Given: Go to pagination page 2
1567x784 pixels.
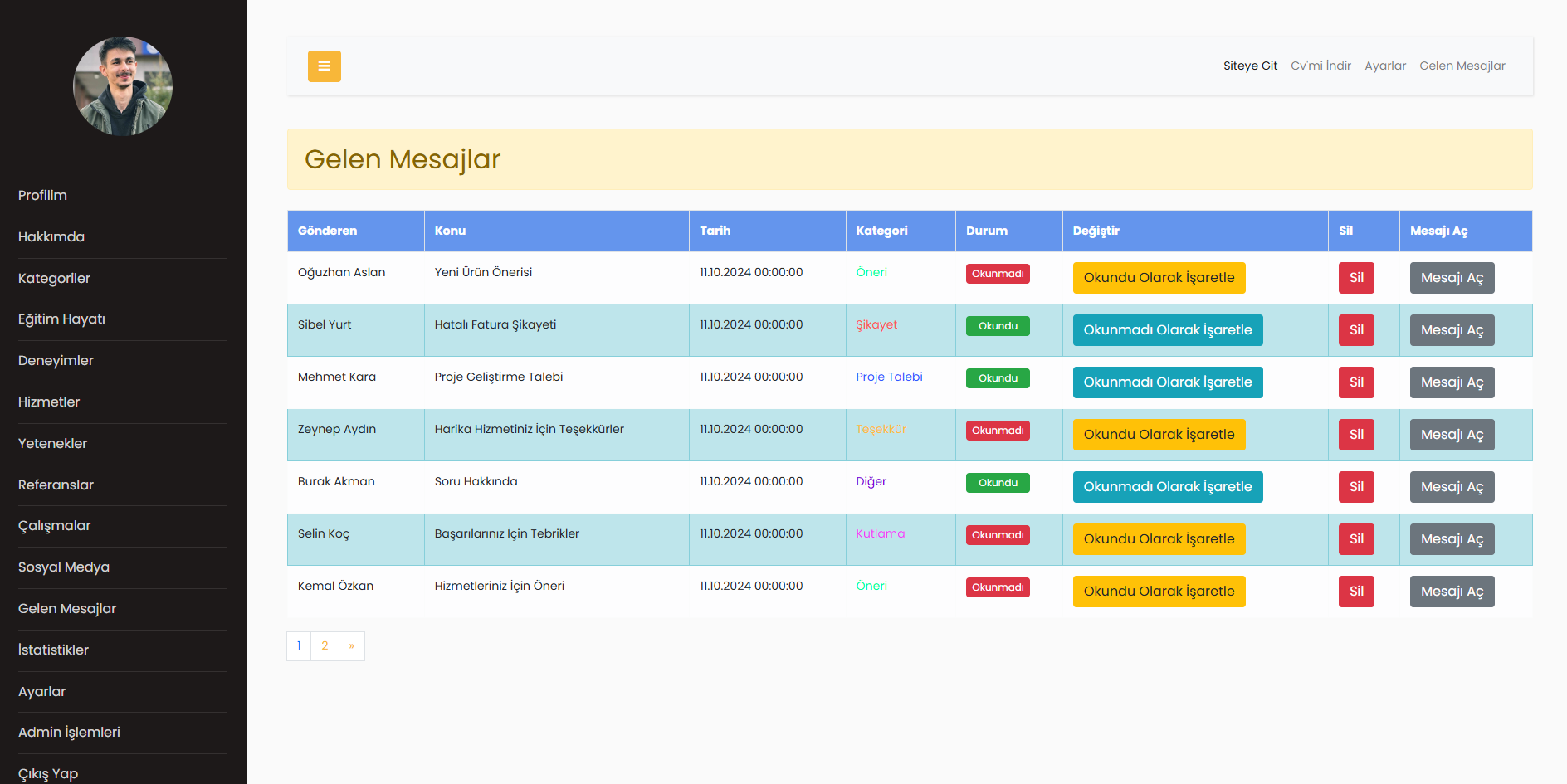Looking at the screenshot, I should click(x=325, y=646).
